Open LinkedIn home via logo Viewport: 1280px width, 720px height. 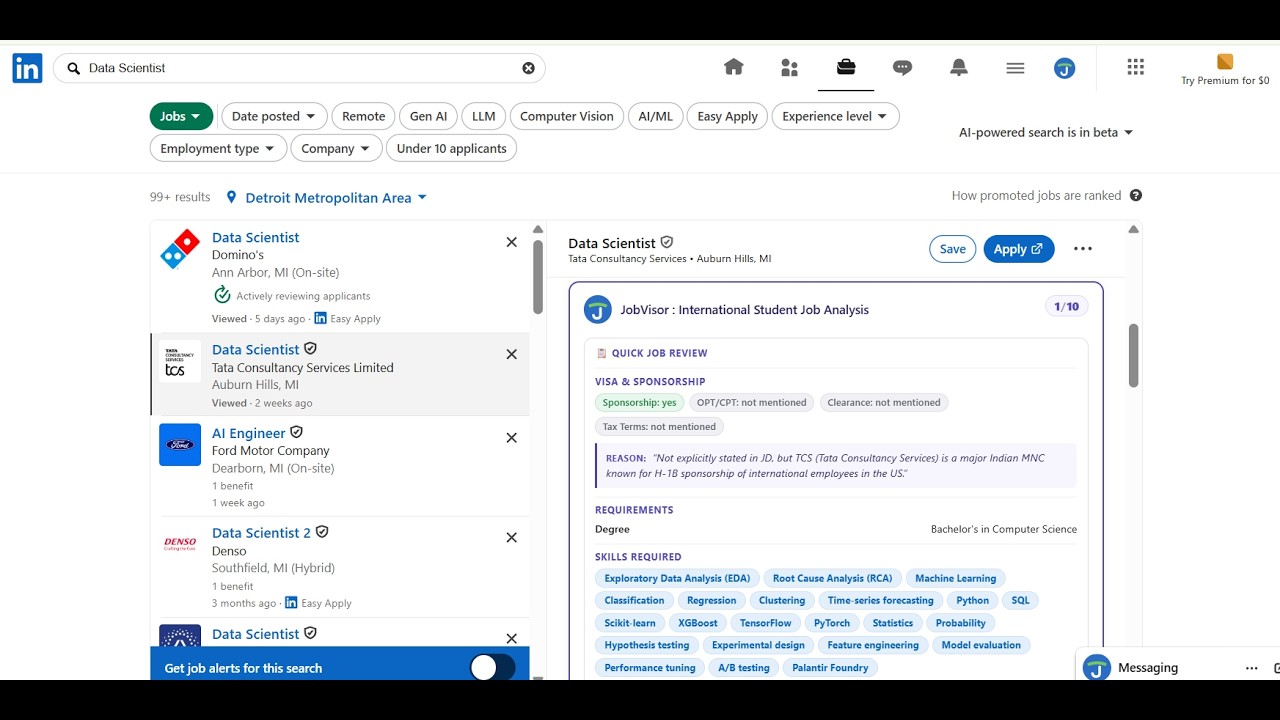27,68
